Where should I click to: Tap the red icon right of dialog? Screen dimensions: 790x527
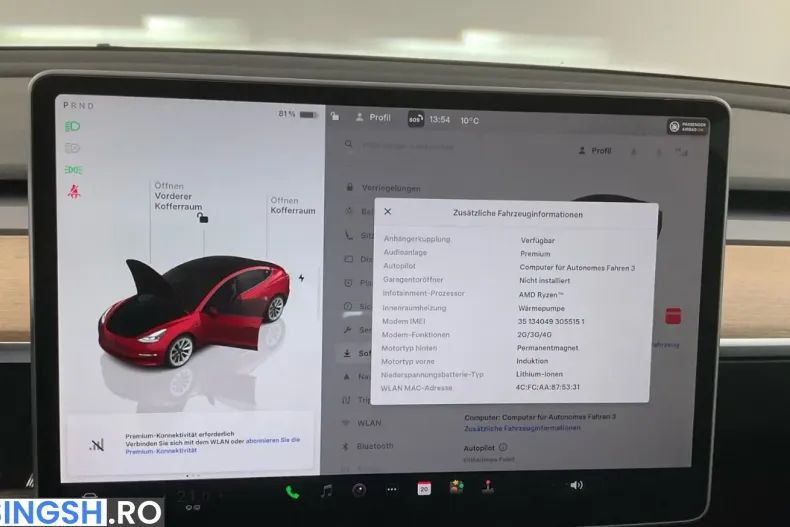pyautogui.click(x=673, y=316)
